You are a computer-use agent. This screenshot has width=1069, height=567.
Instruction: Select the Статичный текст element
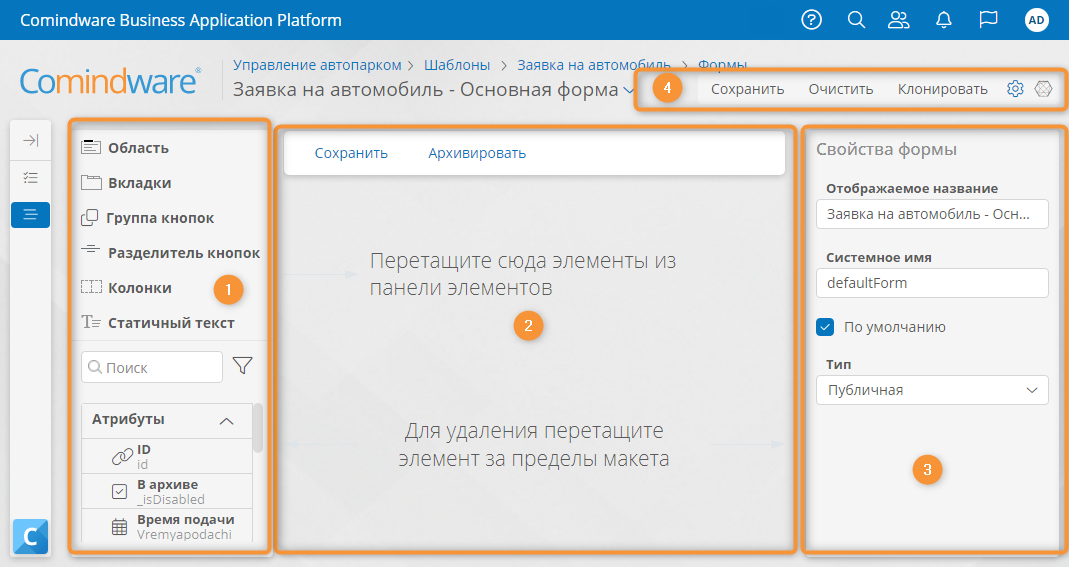[157, 323]
